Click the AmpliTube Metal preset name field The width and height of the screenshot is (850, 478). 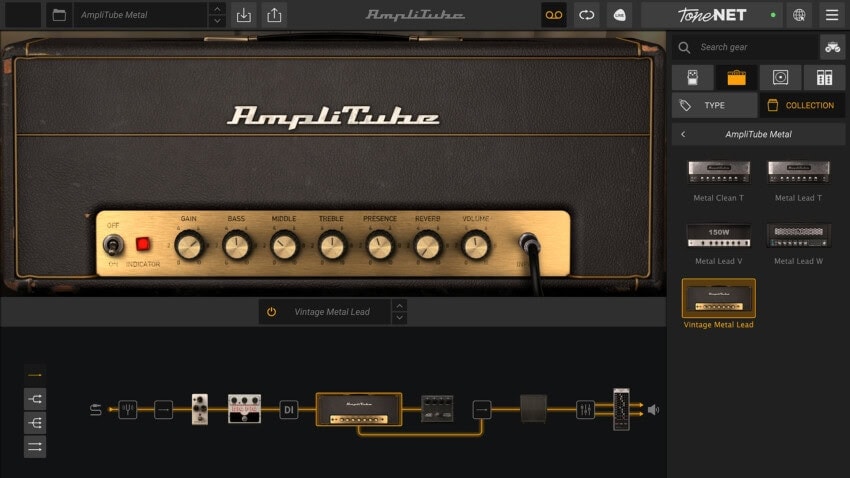pyautogui.click(x=140, y=15)
